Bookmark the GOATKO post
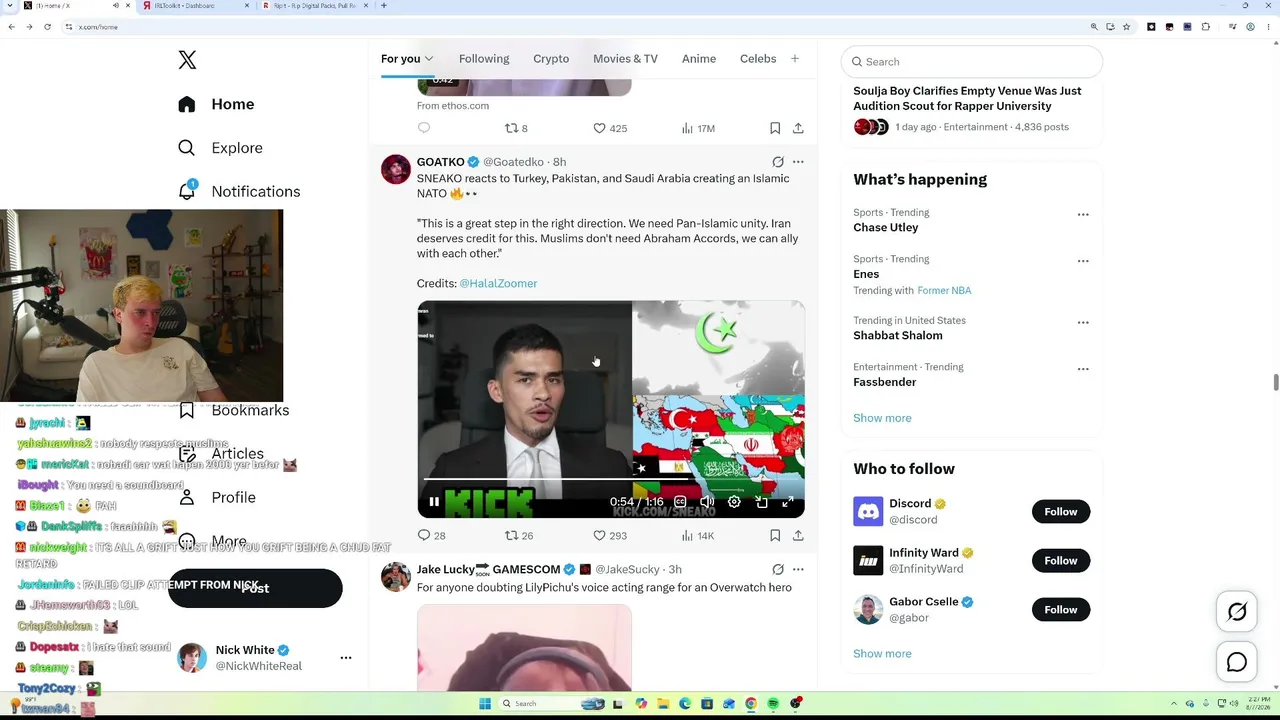This screenshot has height=720, width=1280. point(775,536)
